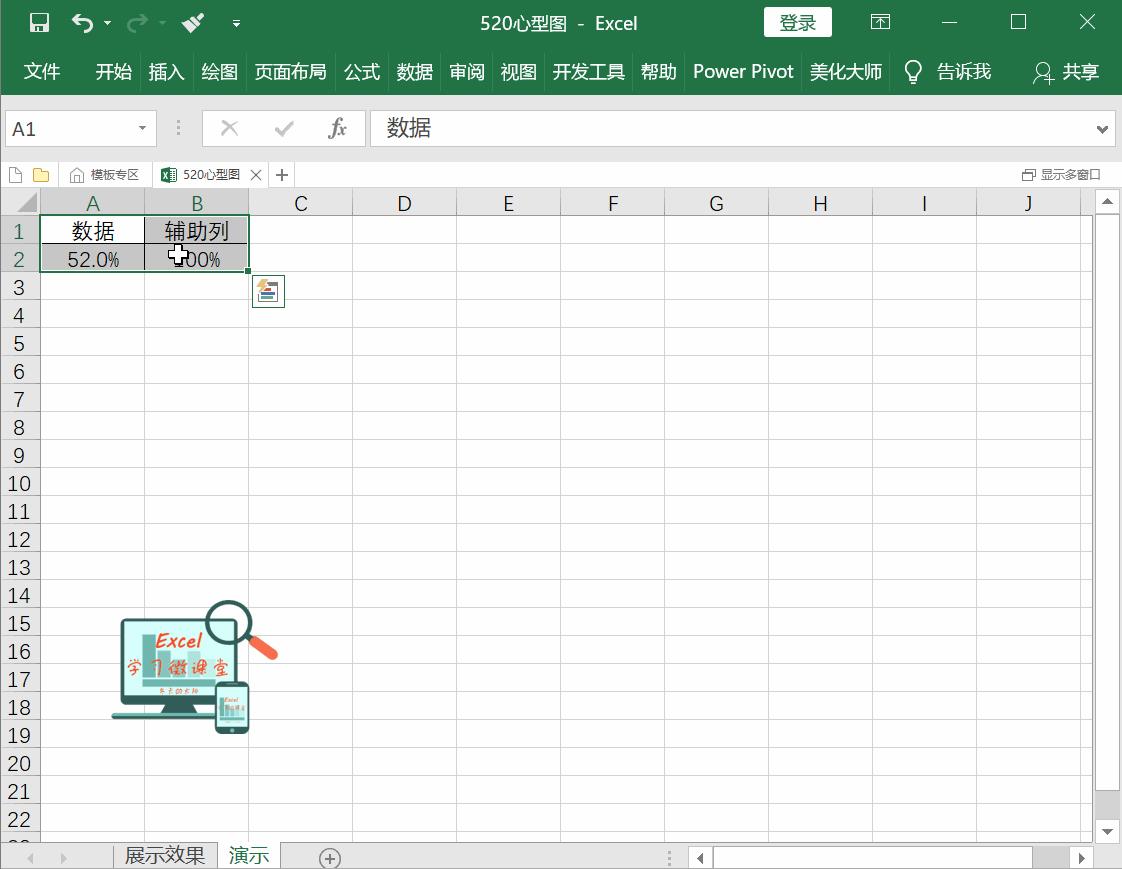Image resolution: width=1122 pixels, height=869 pixels.
Task: Click the Quick Analysis icon near selected cells
Action: point(268,291)
